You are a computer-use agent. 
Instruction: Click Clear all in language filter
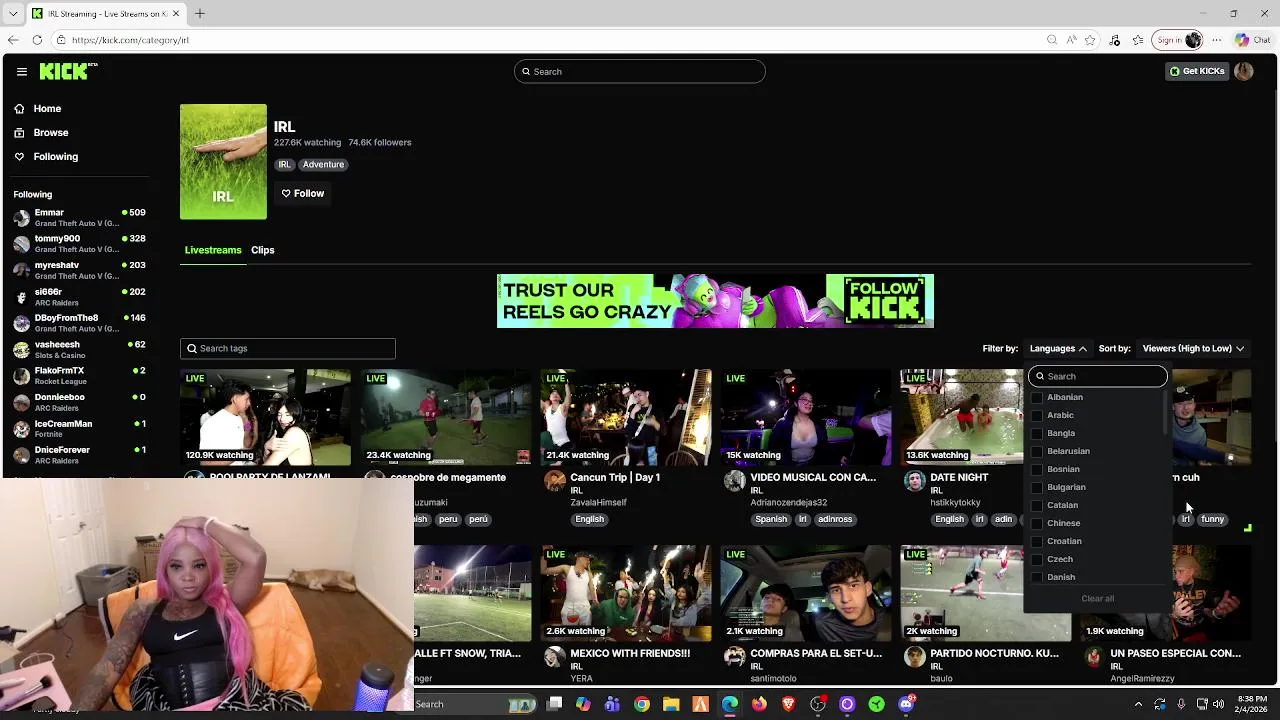[x=1097, y=599]
